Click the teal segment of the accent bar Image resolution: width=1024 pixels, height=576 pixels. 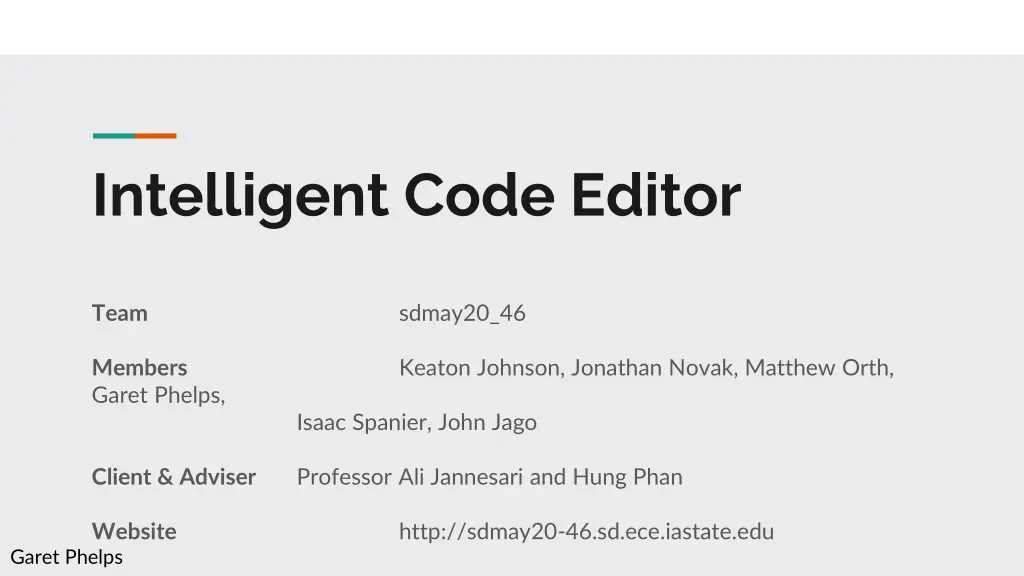[113, 136]
